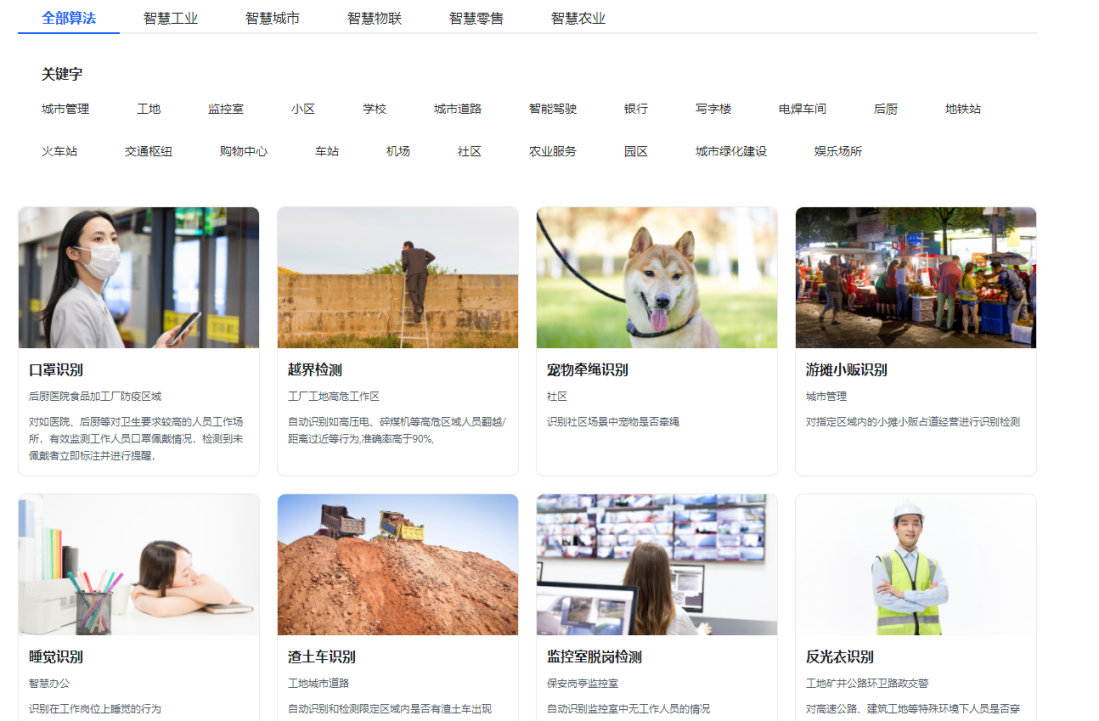
Task: Click the 自动识别监控室中无工作人员的情况 description
Action: coord(629,709)
